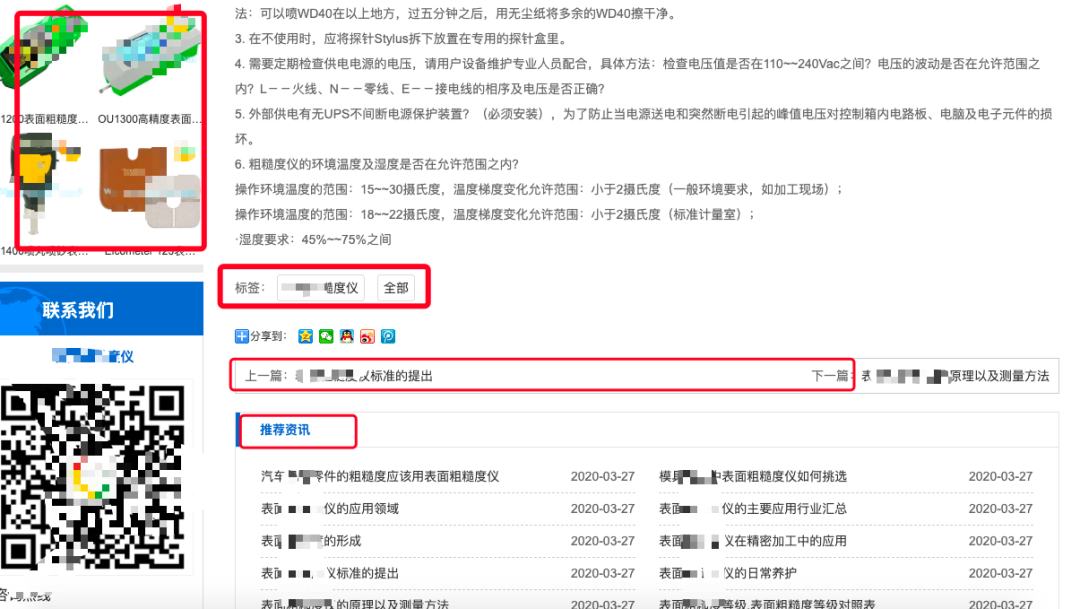Share using the blue P platform icon
The height and width of the screenshot is (609, 1080).
click(390, 337)
